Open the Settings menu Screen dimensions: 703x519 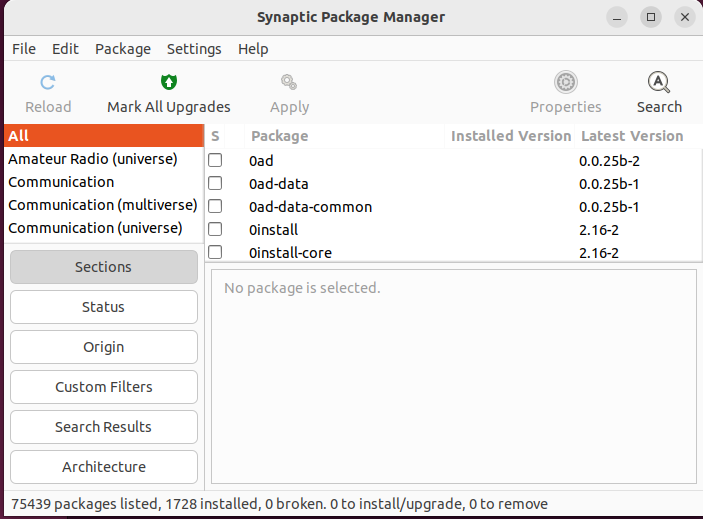pos(194,48)
